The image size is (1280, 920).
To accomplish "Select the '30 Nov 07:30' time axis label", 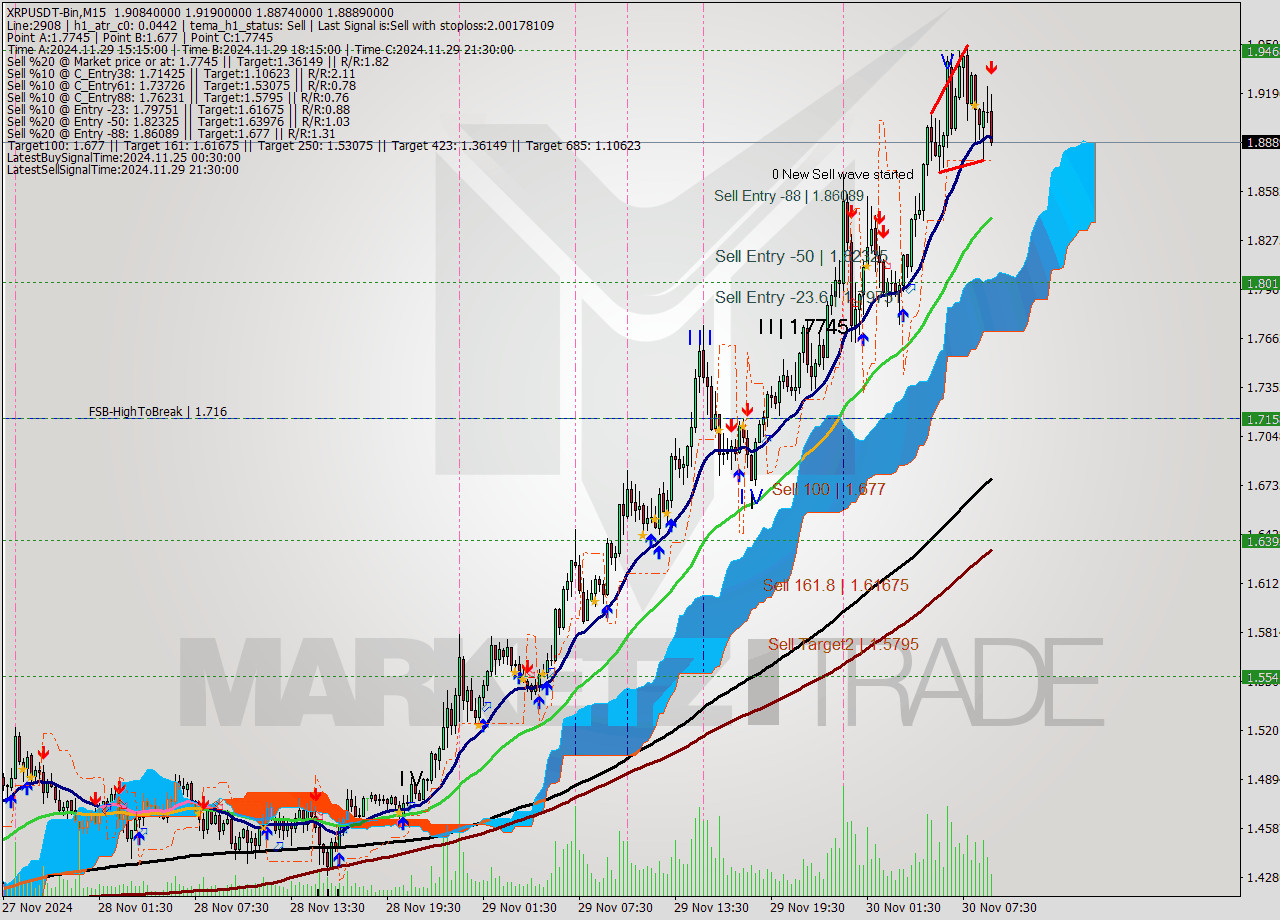I will [x=999, y=907].
